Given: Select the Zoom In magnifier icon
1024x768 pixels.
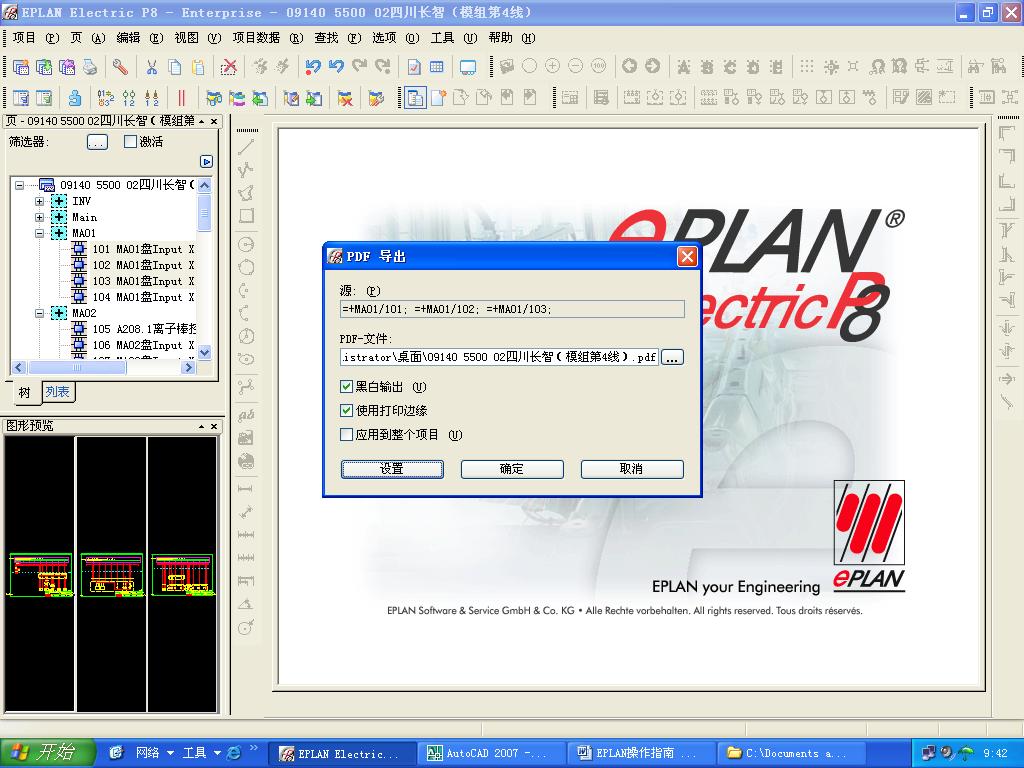Looking at the screenshot, I should 552,67.
